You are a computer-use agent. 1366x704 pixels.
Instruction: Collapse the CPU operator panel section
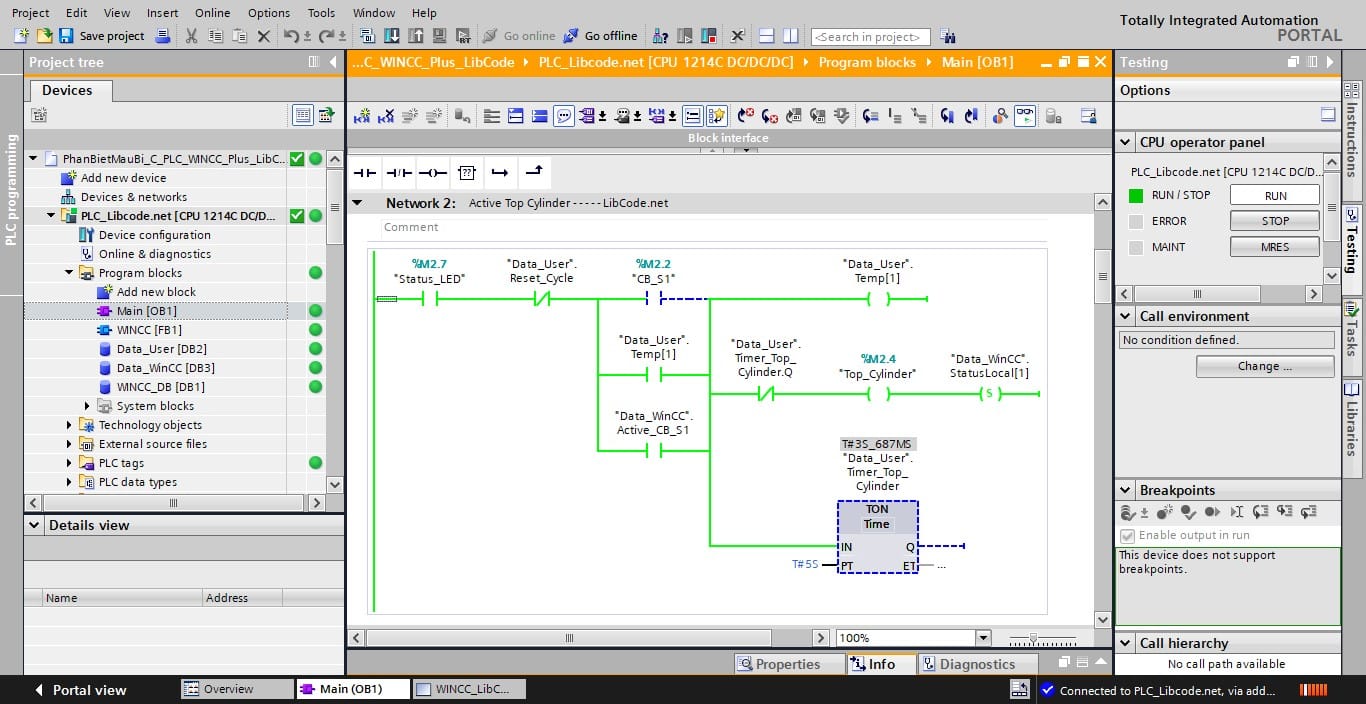coord(1126,143)
